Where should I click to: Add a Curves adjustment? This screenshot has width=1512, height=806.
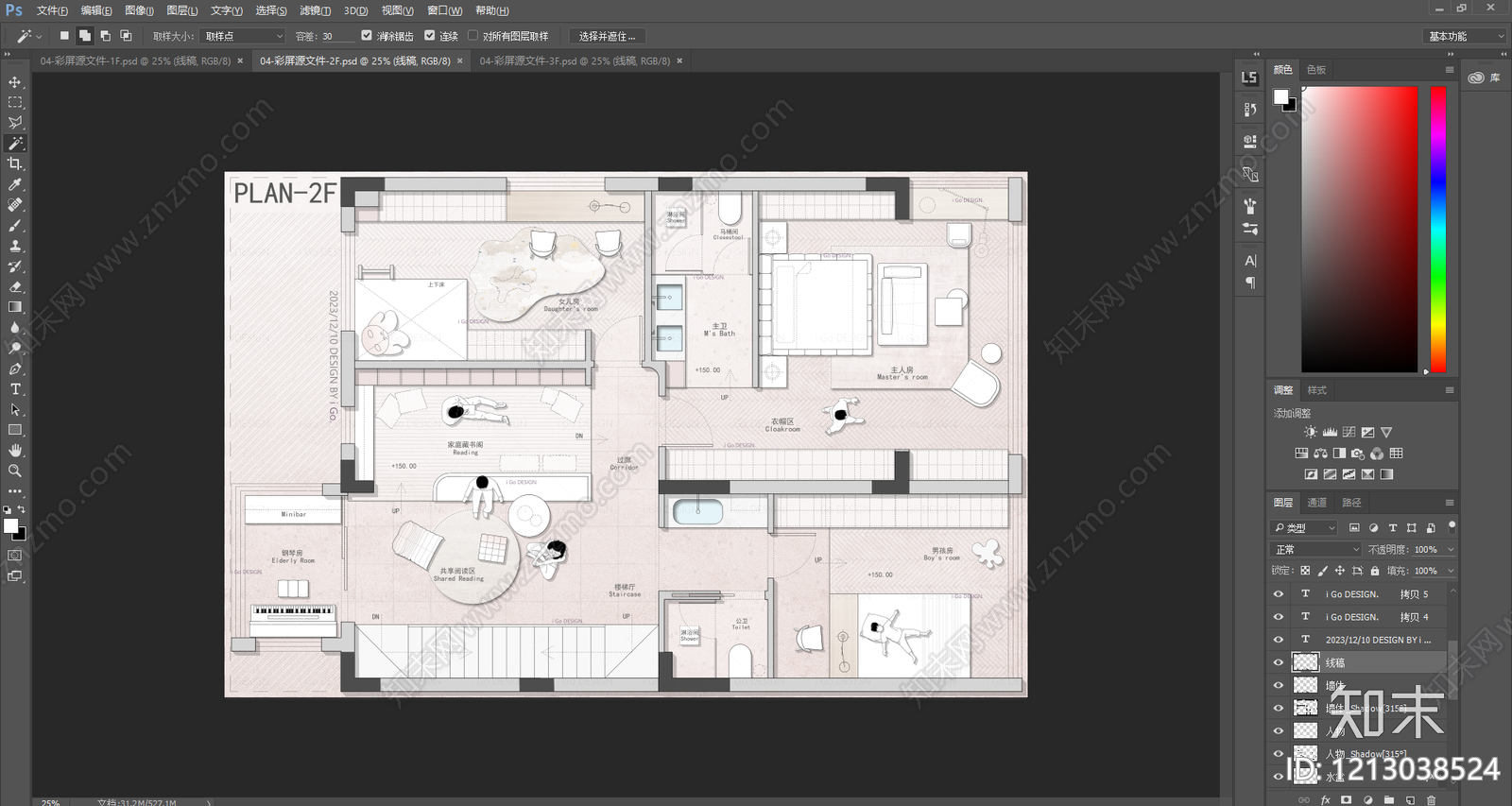[1349, 432]
